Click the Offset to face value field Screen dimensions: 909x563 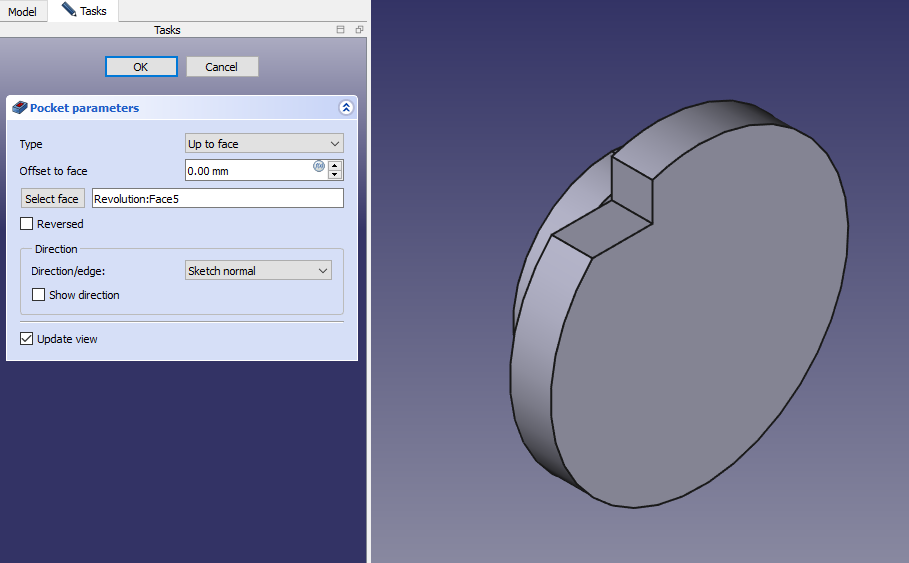(248, 171)
